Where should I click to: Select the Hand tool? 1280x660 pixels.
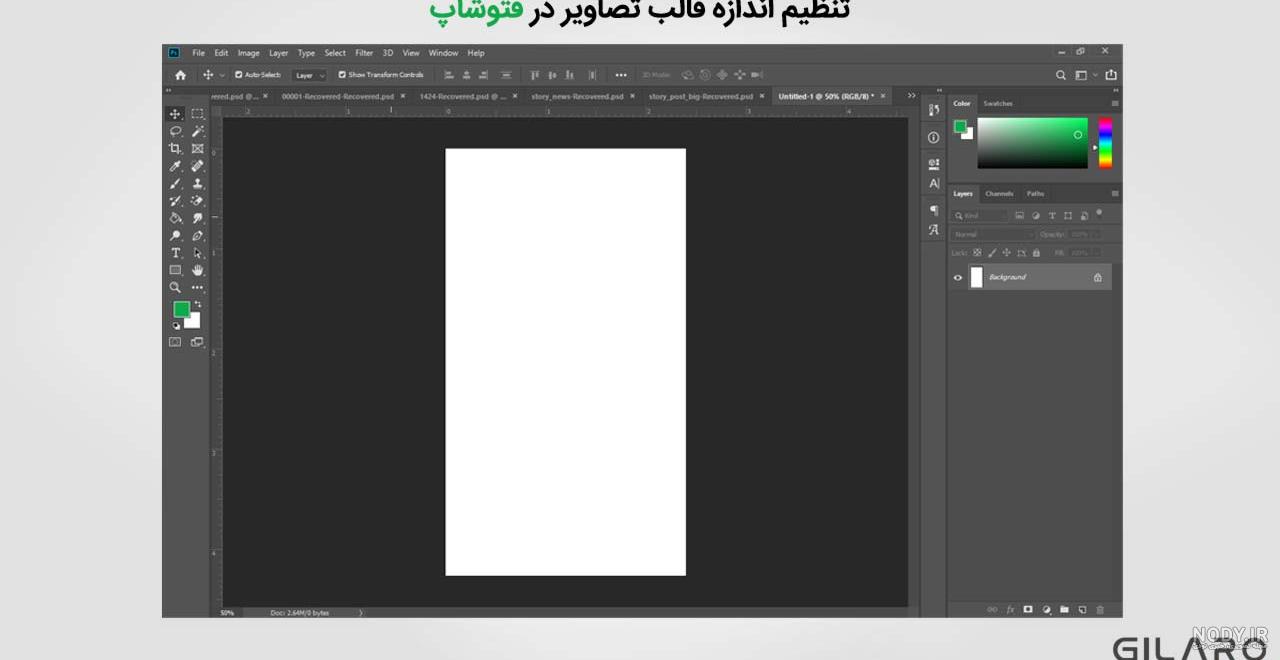point(197,270)
